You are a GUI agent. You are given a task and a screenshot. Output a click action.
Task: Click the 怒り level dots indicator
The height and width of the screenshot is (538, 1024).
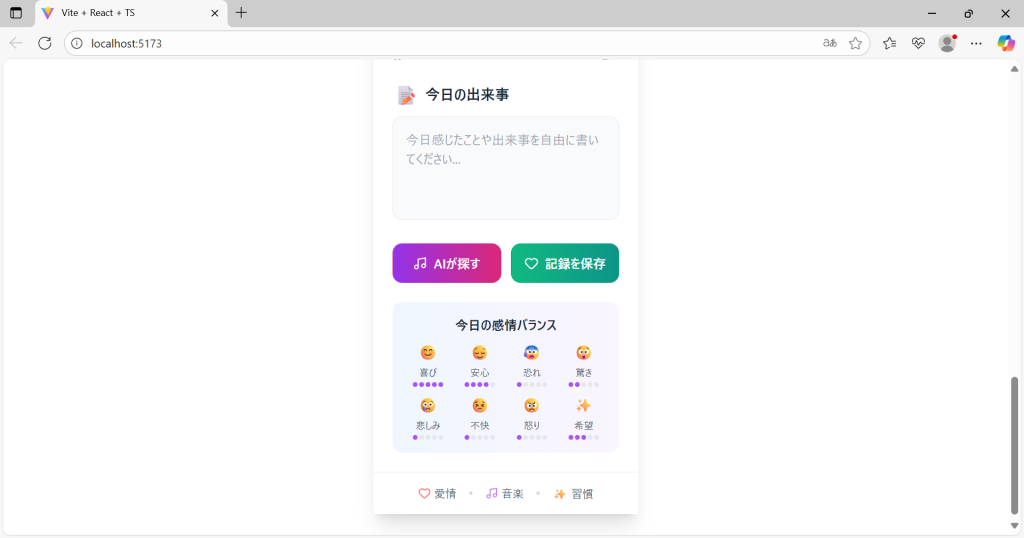point(532,437)
